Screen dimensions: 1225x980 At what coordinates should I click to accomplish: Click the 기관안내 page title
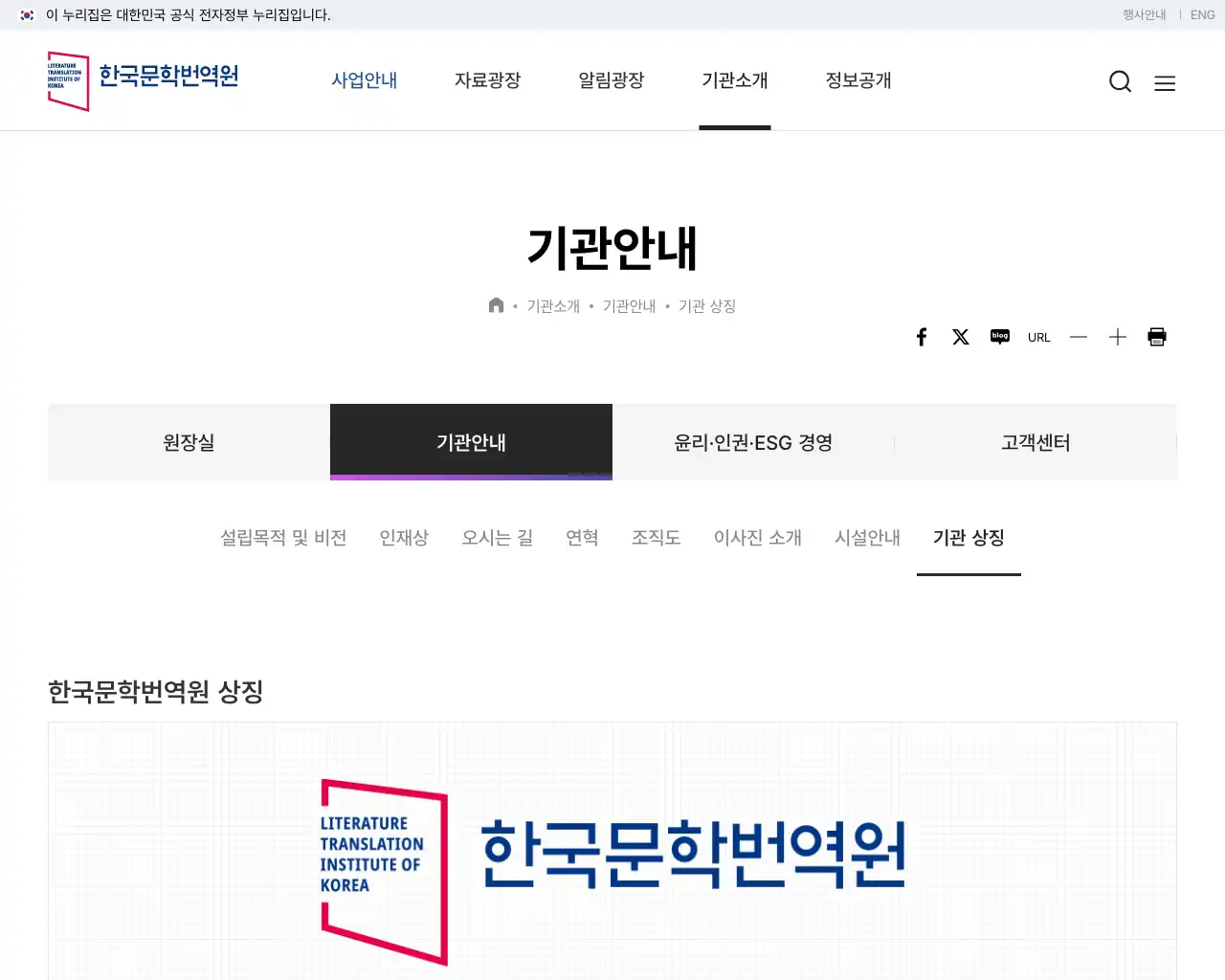pyautogui.click(x=612, y=249)
